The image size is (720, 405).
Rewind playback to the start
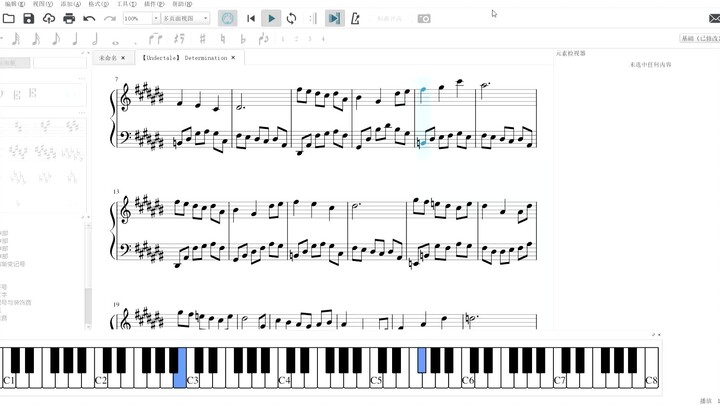click(x=251, y=18)
